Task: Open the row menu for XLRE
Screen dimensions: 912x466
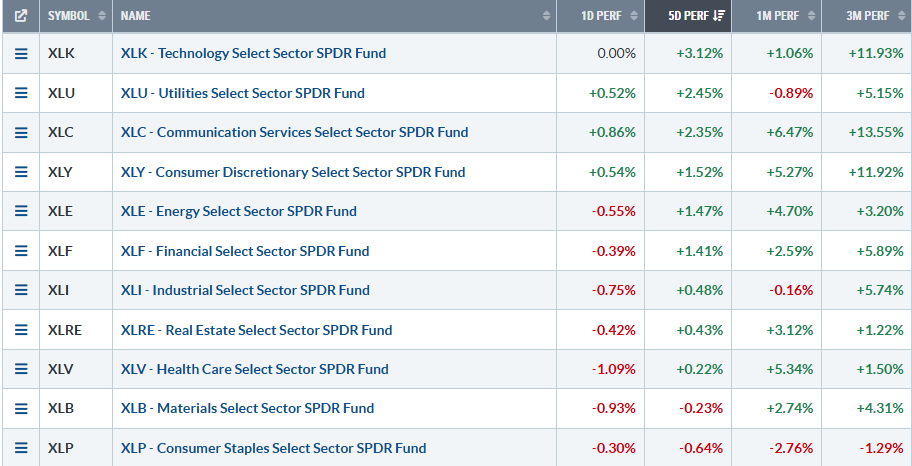Action: pos(21,330)
